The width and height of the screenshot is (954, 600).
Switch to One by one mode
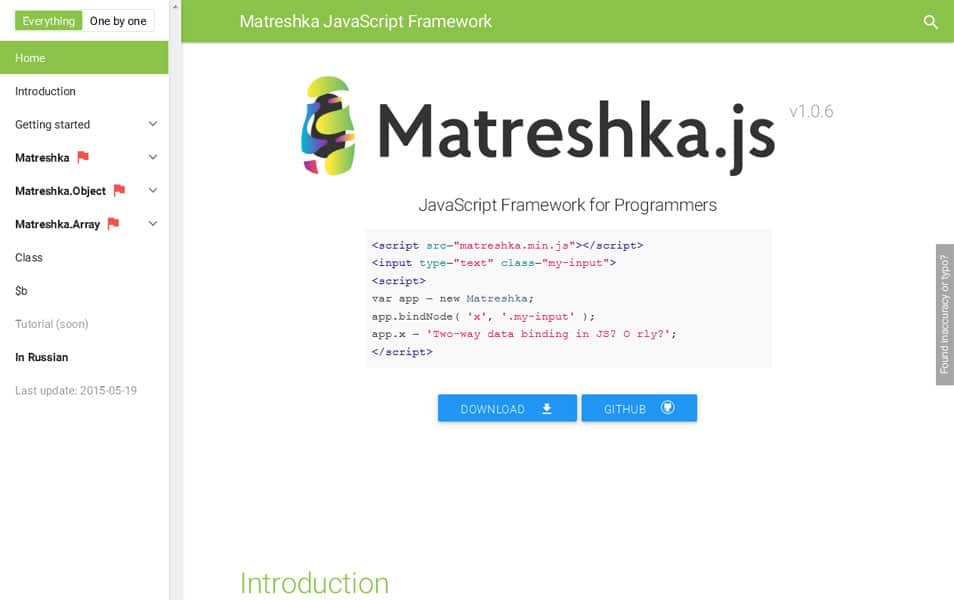(x=118, y=21)
